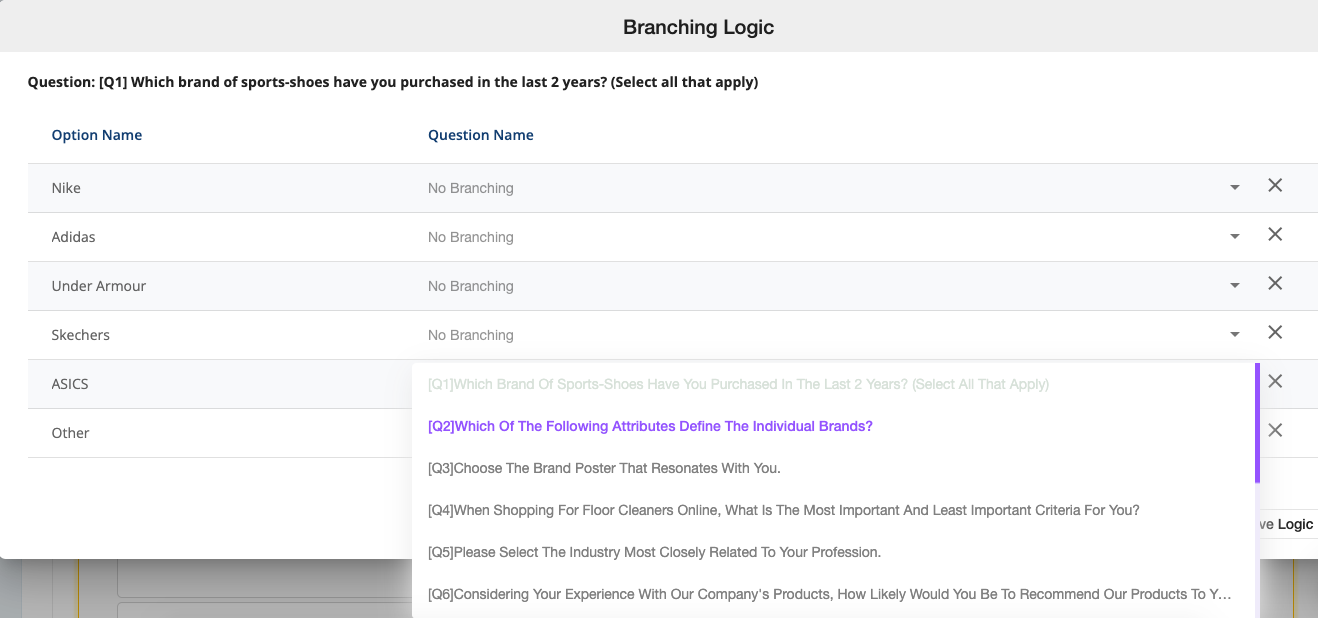Viewport: 1318px width, 618px height.
Task: Remove branching for the Other option
Action: pyautogui.click(x=1275, y=430)
